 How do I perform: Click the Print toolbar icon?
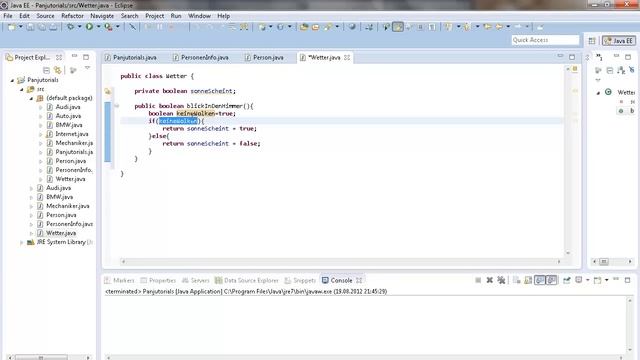(53, 27)
